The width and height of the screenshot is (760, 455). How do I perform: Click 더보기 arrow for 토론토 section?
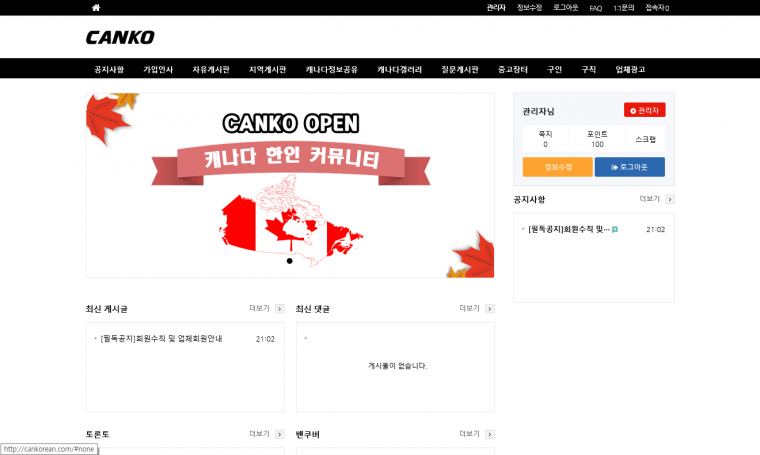280,434
